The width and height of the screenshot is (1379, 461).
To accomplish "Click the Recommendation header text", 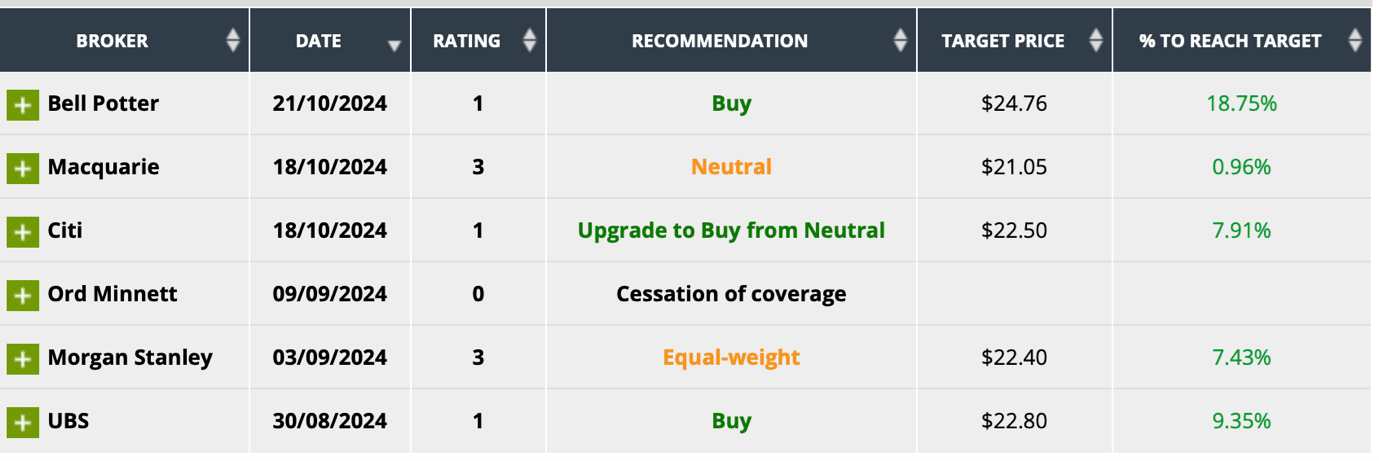I will click(x=719, y=41).
